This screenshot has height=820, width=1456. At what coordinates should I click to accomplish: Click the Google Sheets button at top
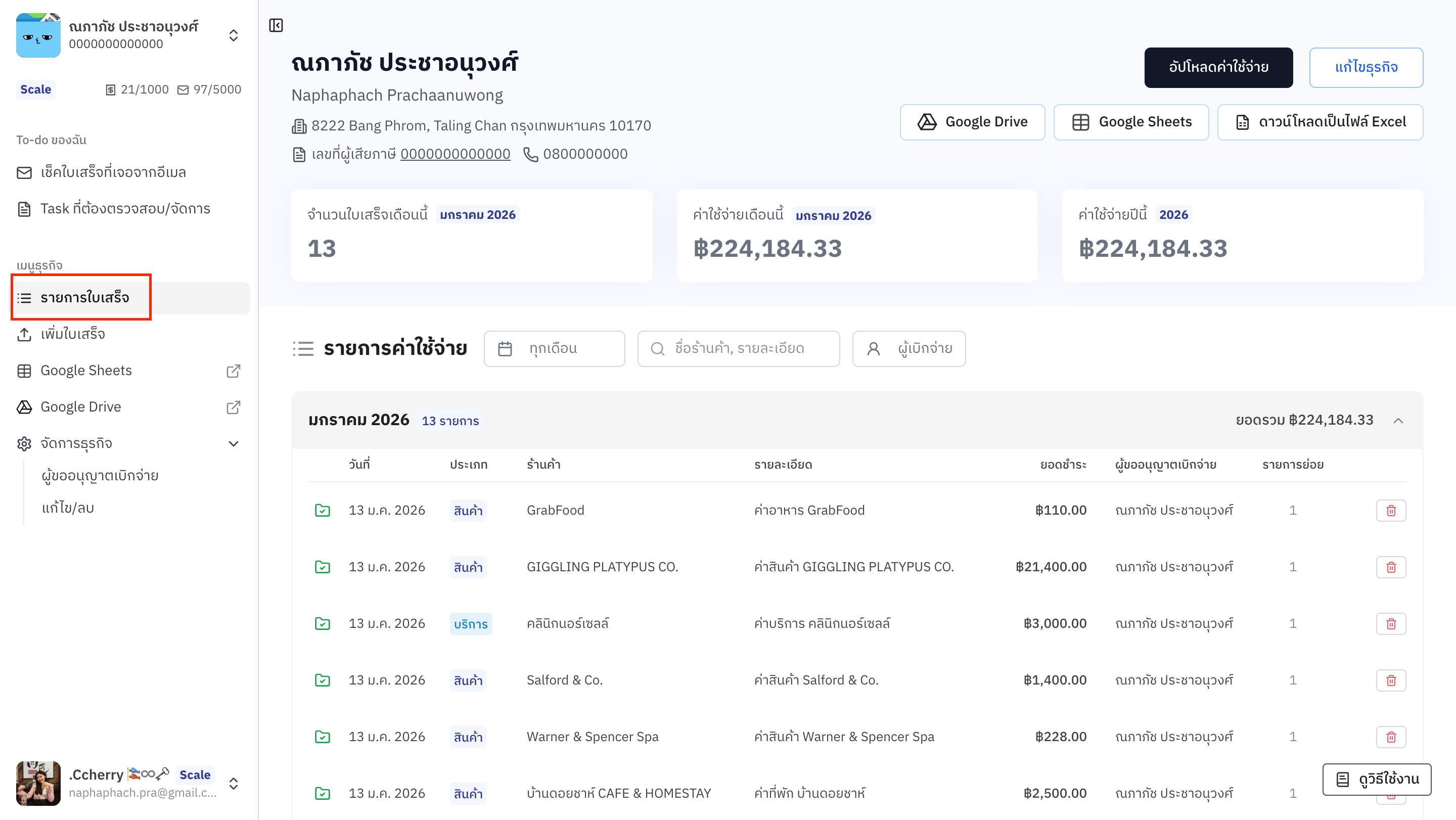(1130, 122)
